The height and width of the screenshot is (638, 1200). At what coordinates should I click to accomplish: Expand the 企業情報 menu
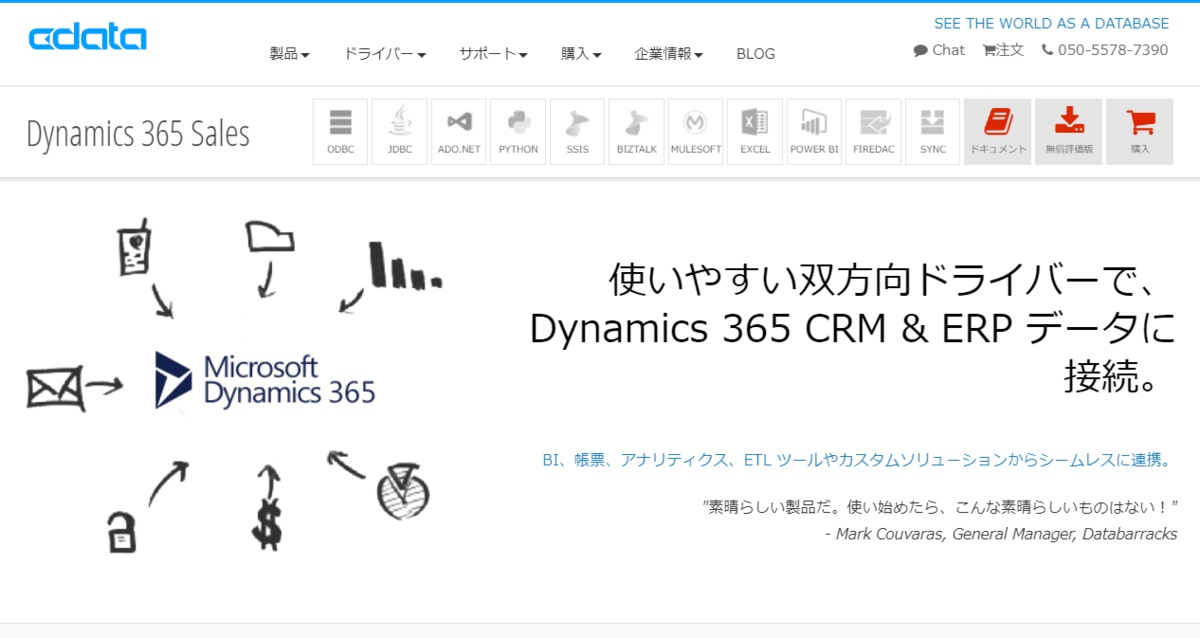pyautogui.click(x=669, y=54)
